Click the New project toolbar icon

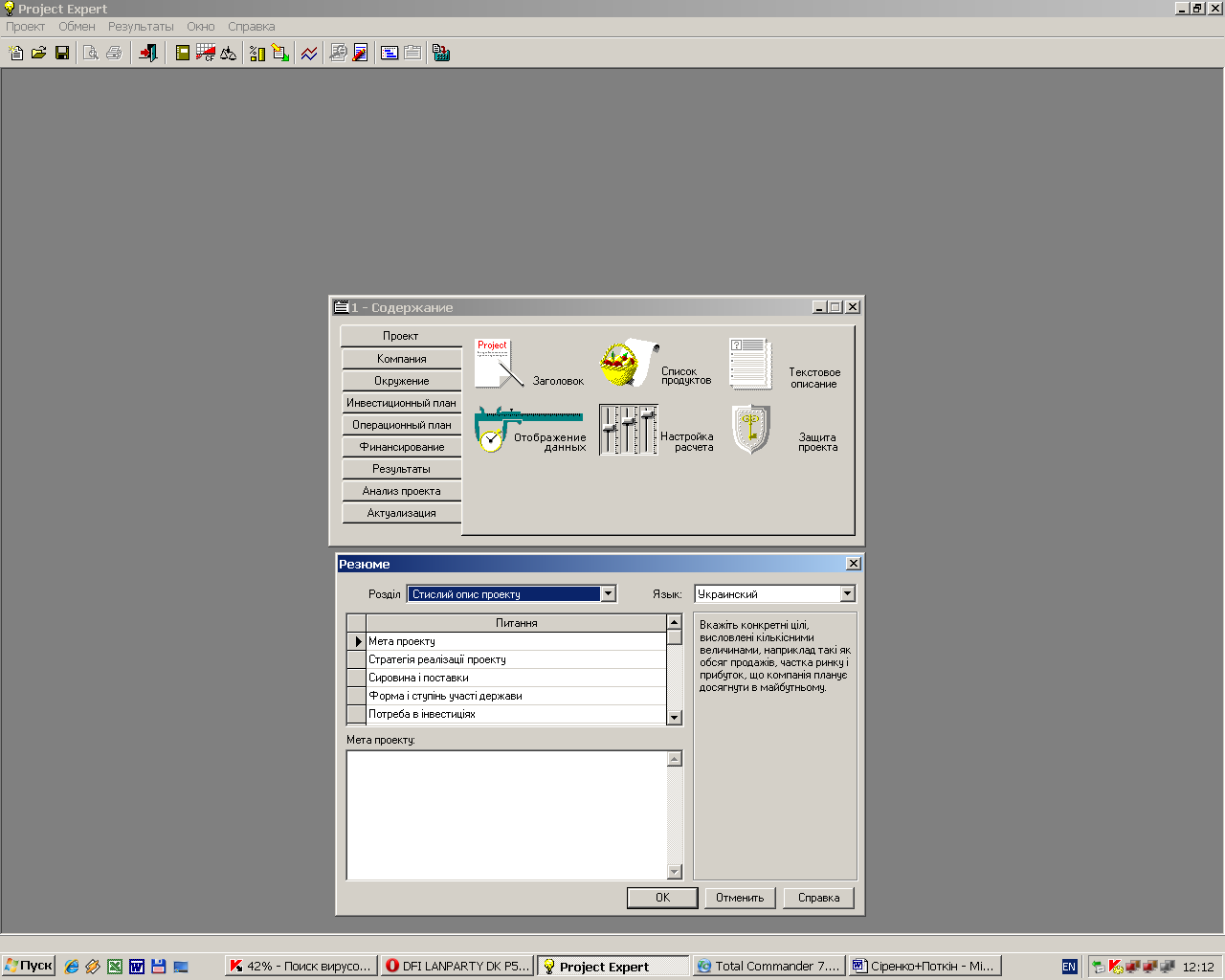point(16,54)
